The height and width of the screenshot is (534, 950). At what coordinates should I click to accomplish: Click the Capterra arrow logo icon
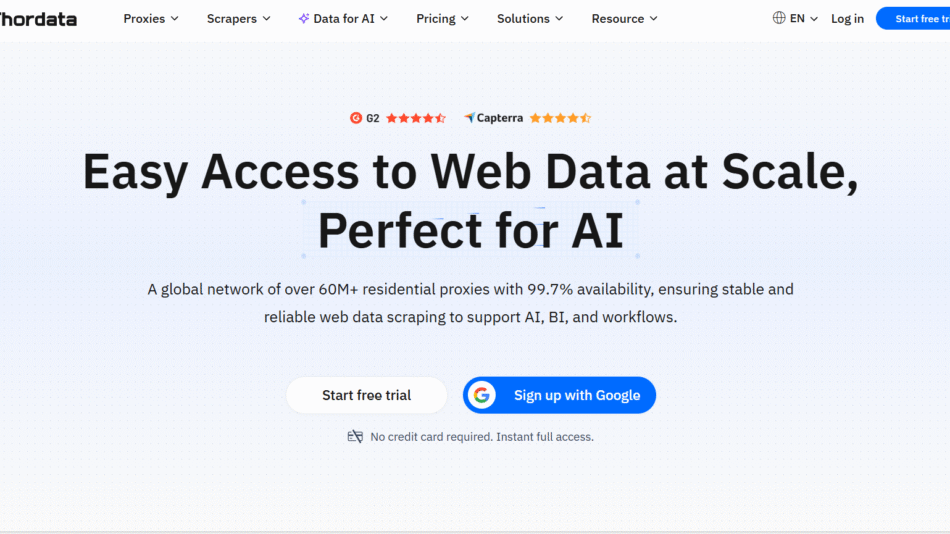pos(469,118)
